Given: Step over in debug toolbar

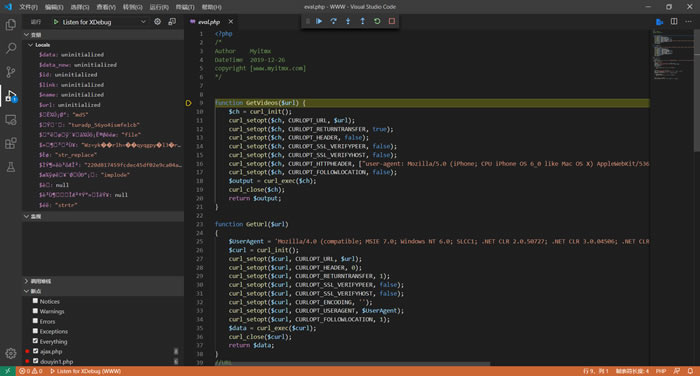Looking at the screenshot, I should coord(333,21).
